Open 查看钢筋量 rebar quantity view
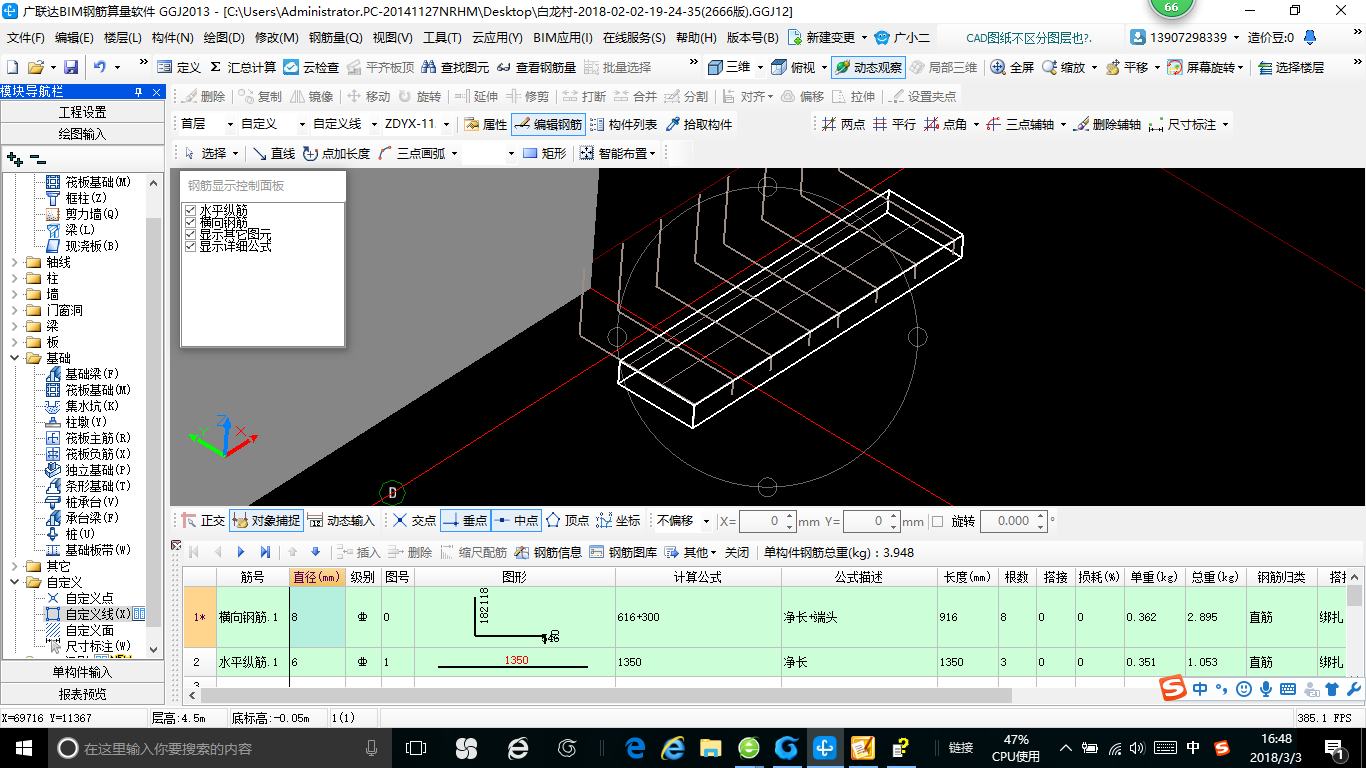The width and height of the screenshot is (1366, 768). click(x=537, y=67)
